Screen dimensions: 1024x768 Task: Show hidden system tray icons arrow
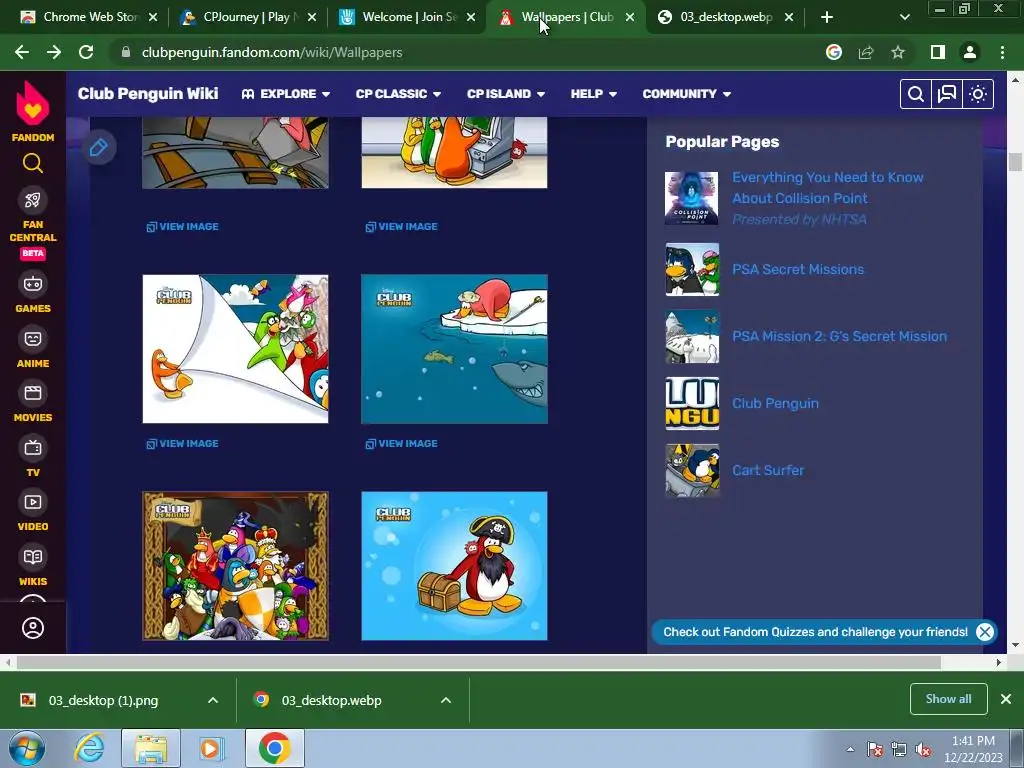[x=850, y=749]
